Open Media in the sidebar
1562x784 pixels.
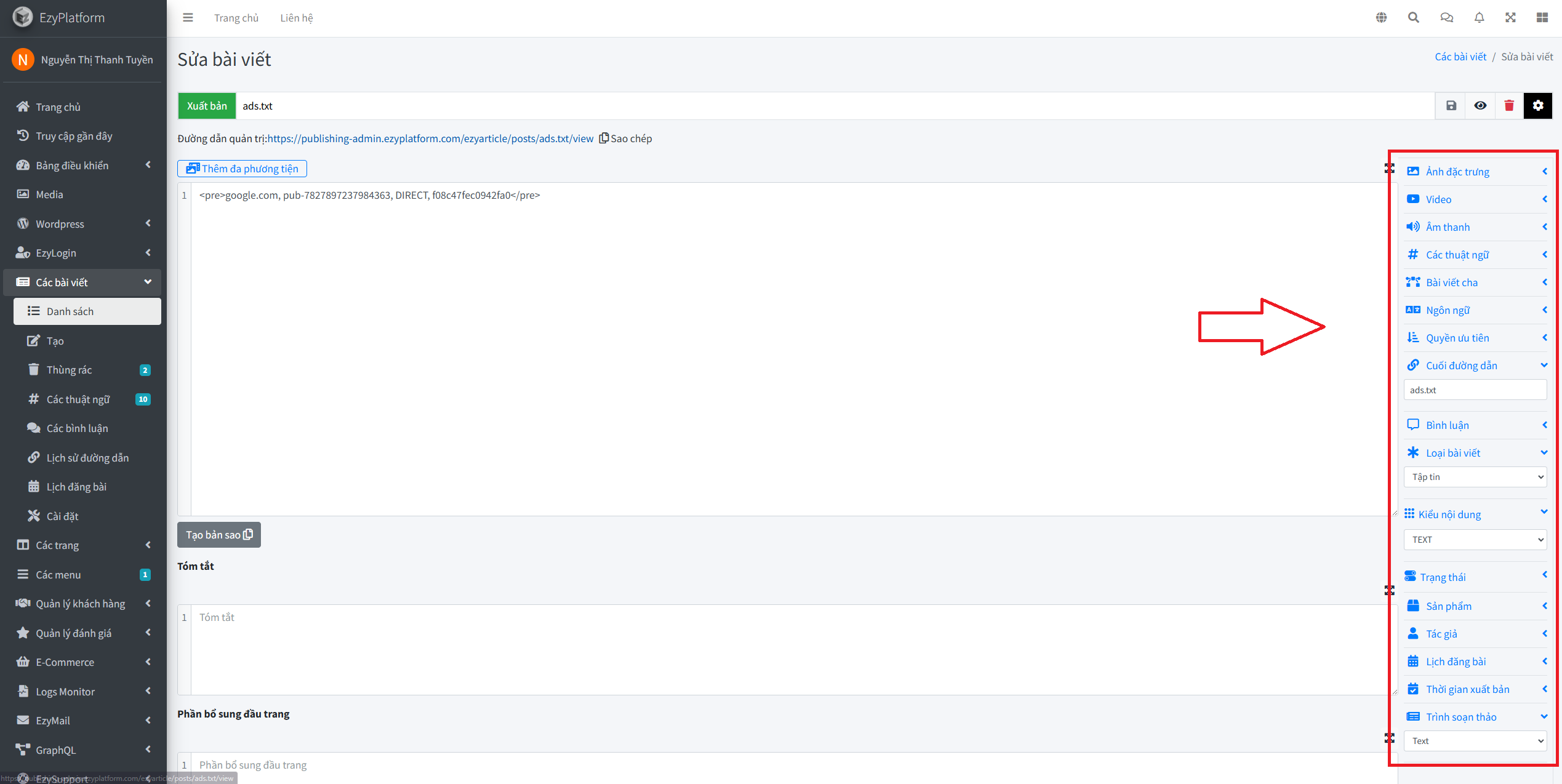point(82,194)
